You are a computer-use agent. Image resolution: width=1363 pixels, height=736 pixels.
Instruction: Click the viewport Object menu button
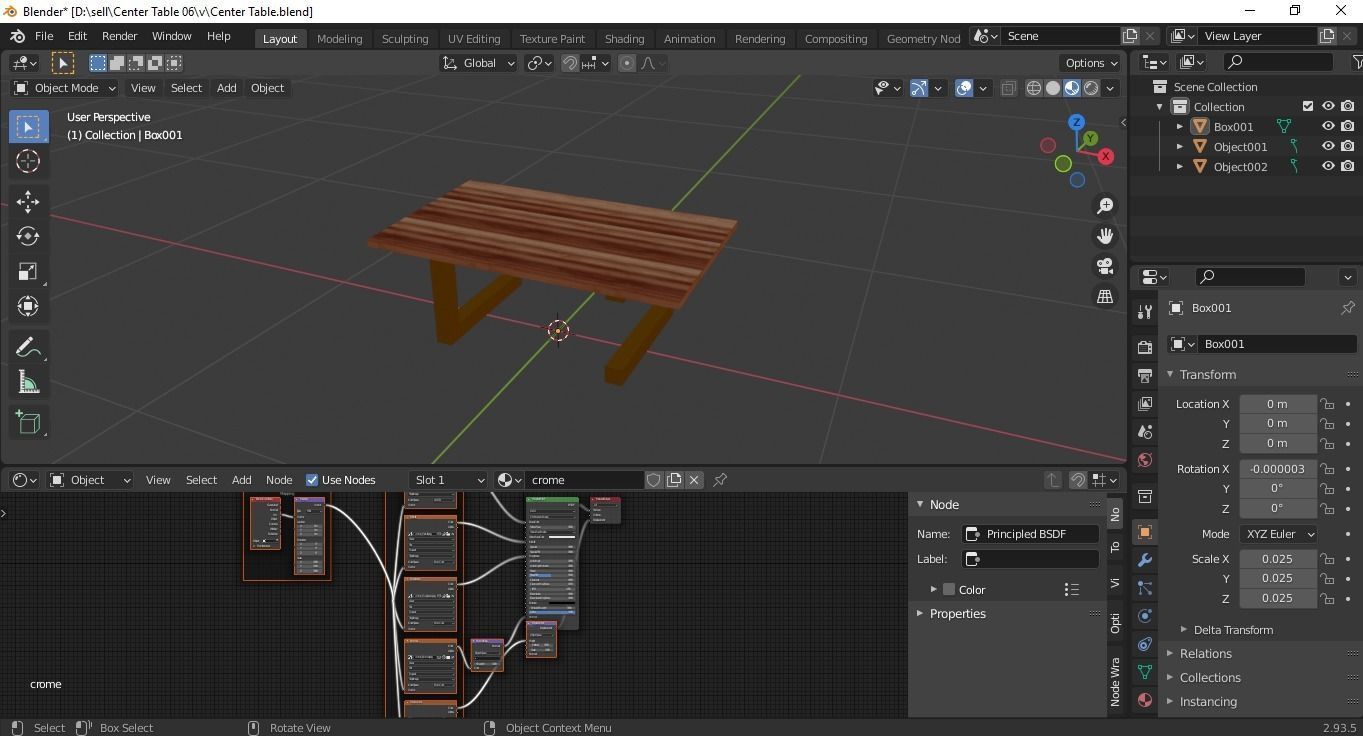[267, 88]
